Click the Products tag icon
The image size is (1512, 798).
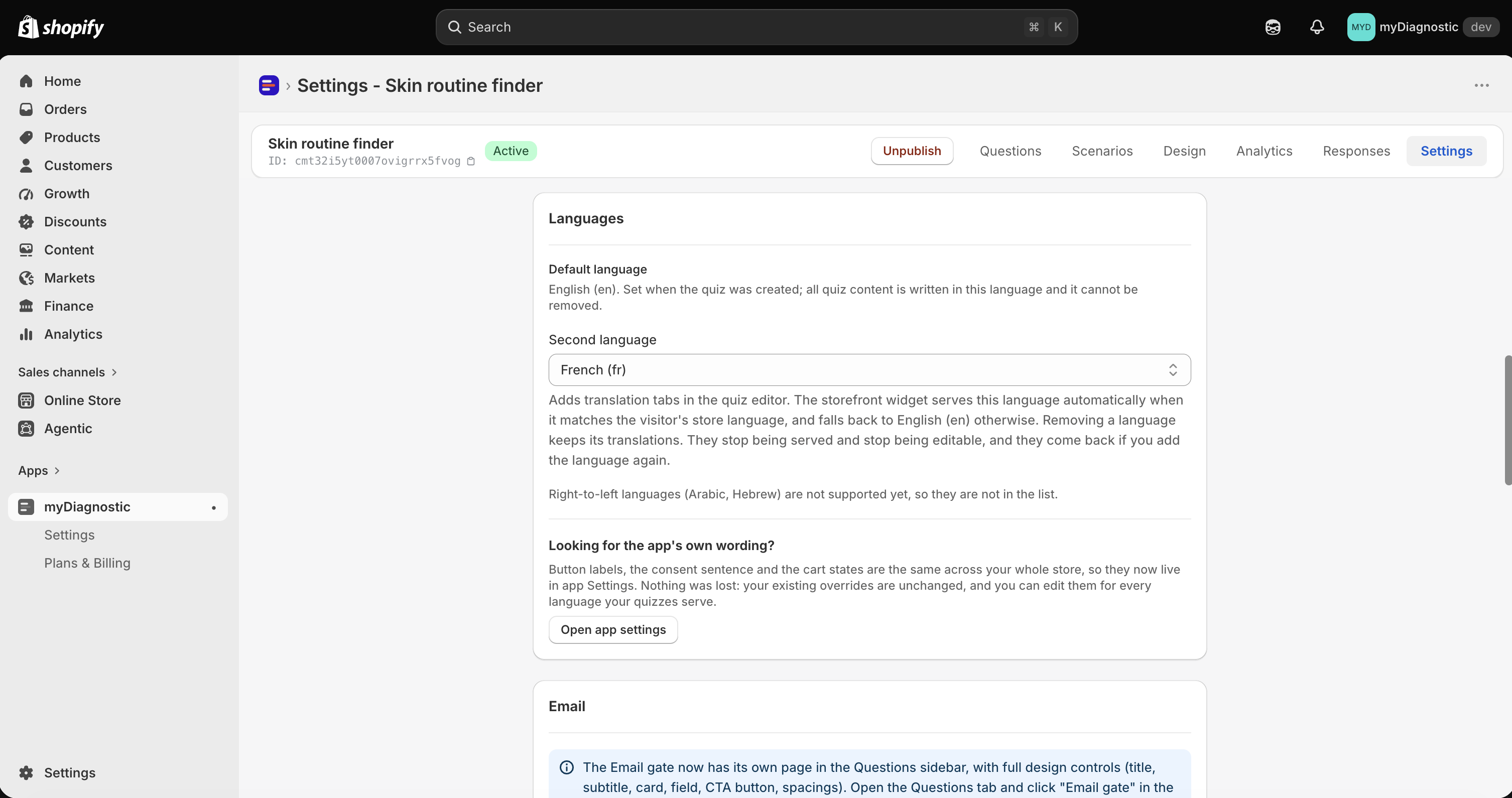(26, 138)
